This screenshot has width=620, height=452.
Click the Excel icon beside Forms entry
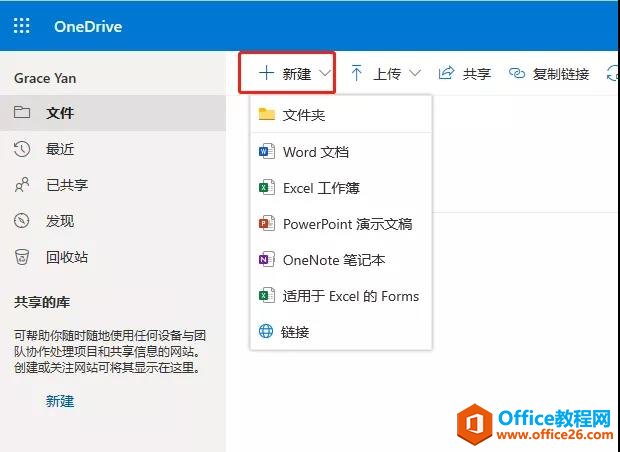[267, 295]
